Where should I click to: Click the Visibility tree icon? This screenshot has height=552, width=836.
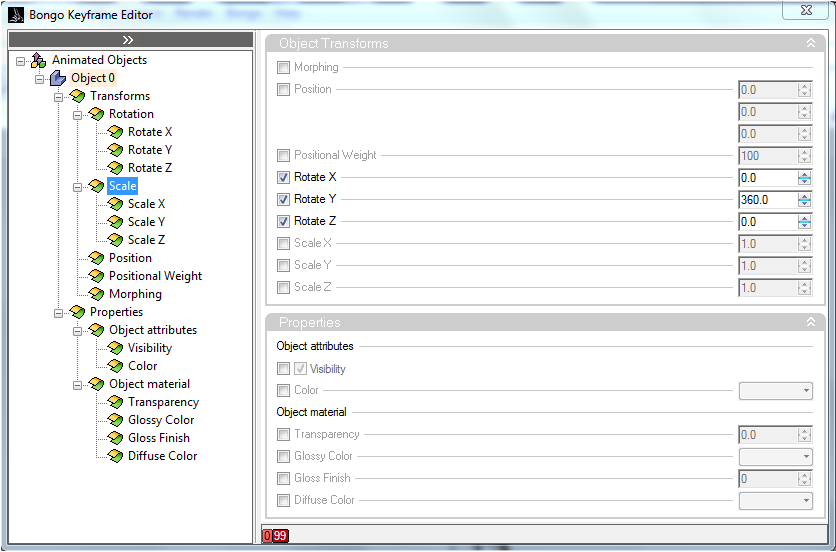tap(115, 348)
